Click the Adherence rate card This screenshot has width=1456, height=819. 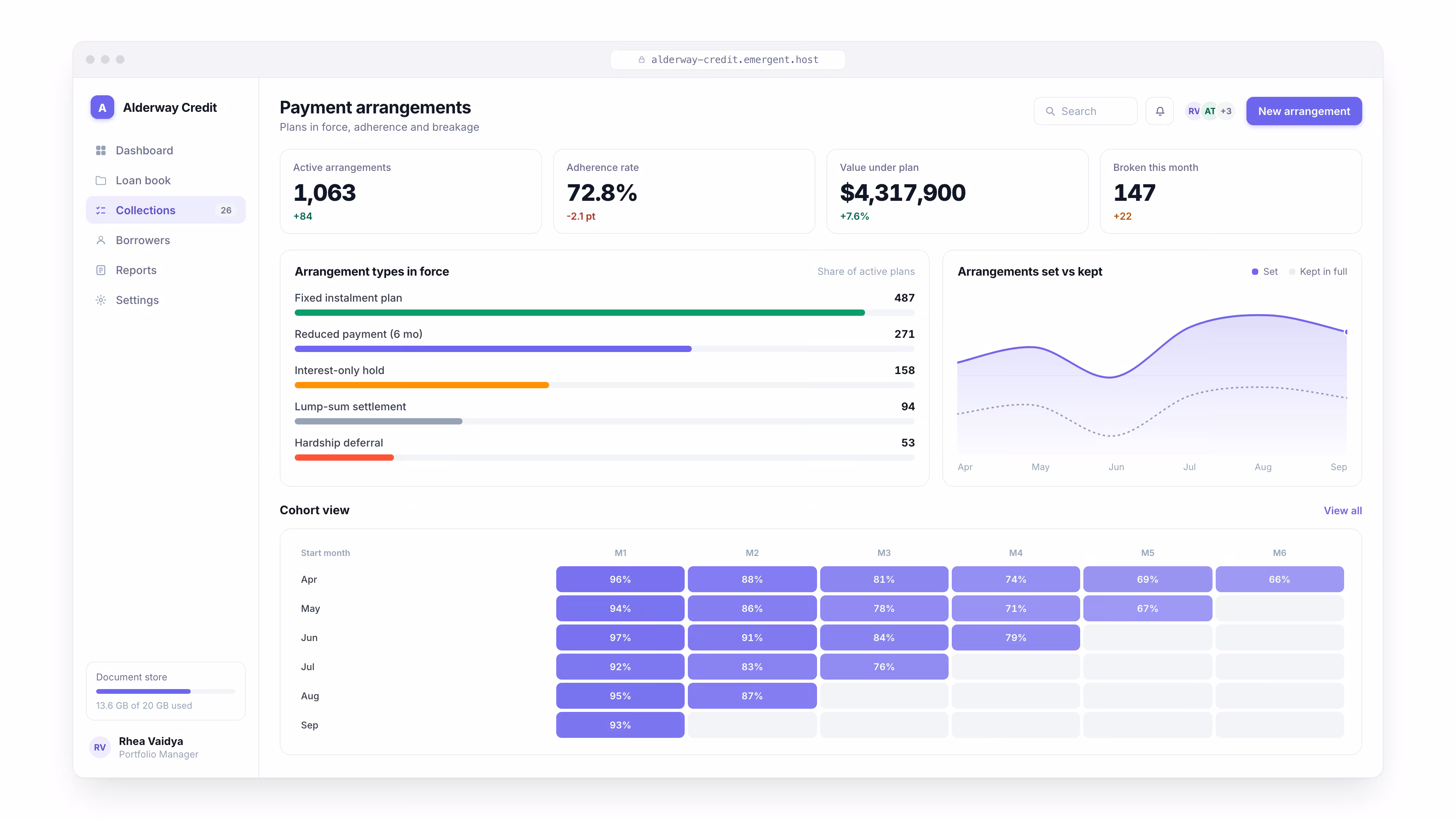tap(684, 191)
